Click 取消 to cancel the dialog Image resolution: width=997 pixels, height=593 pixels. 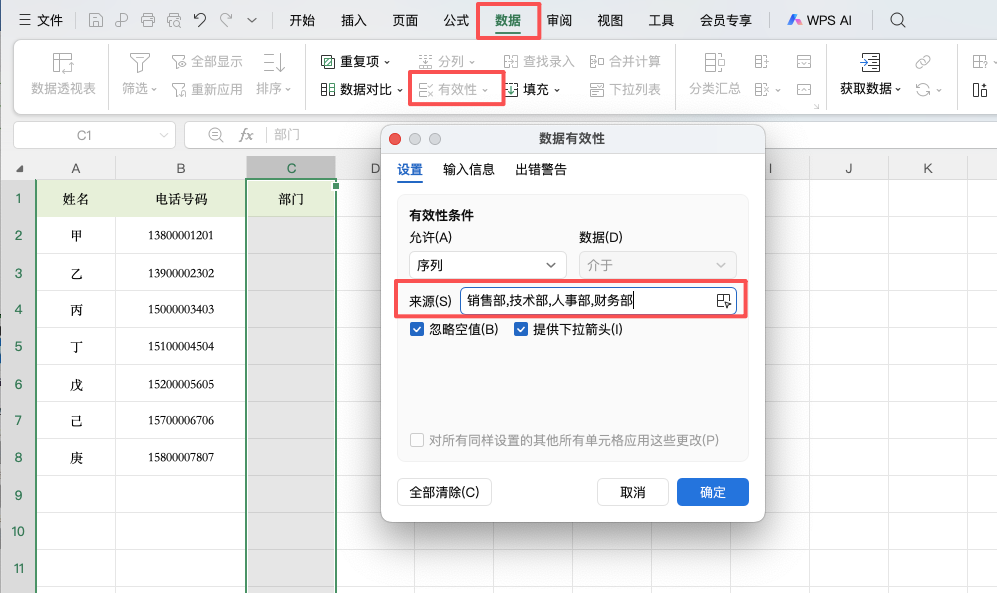point(633,492)
